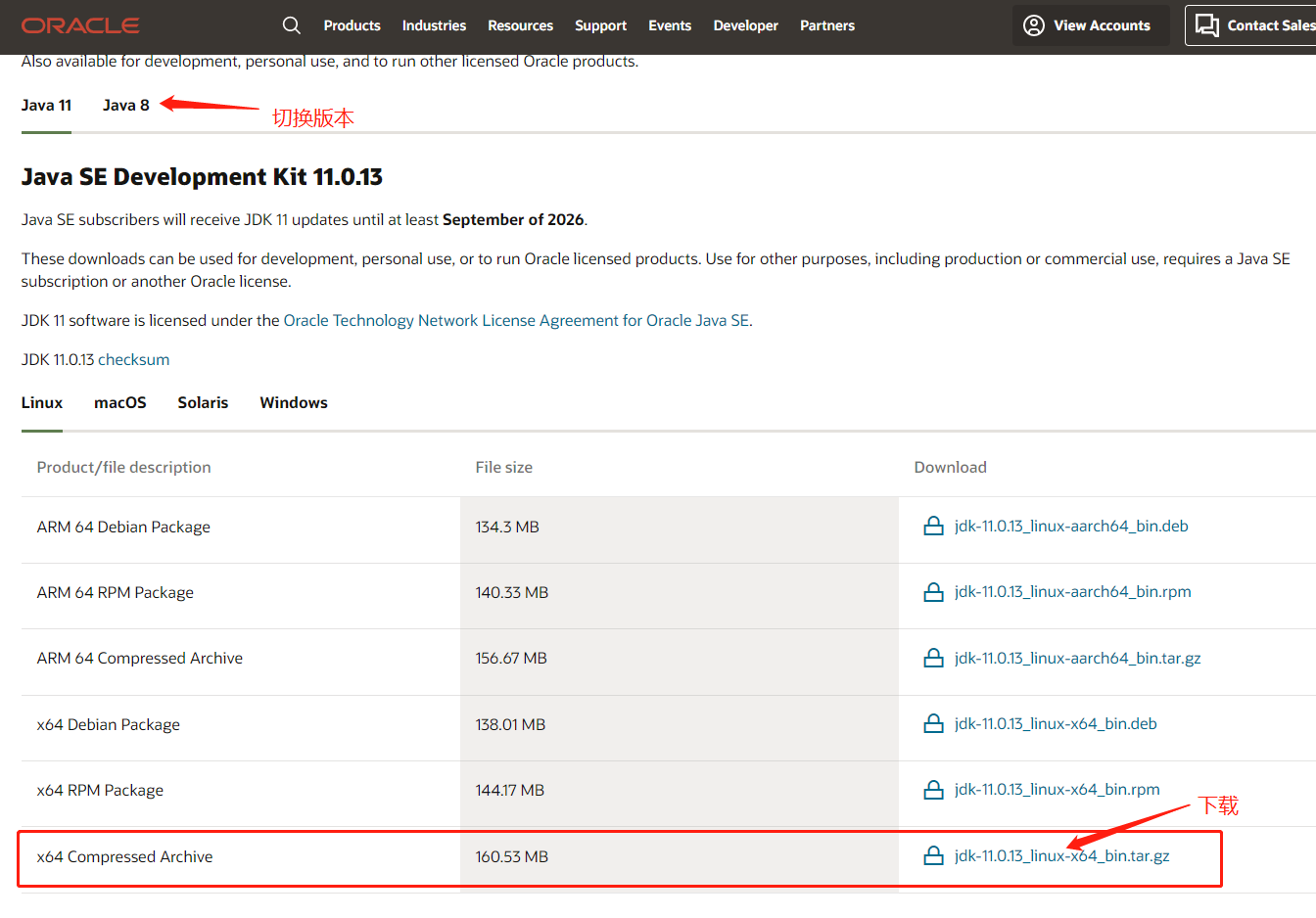Click the Contact Sales chat icon
The image size is (1316, 918).
1207,25
